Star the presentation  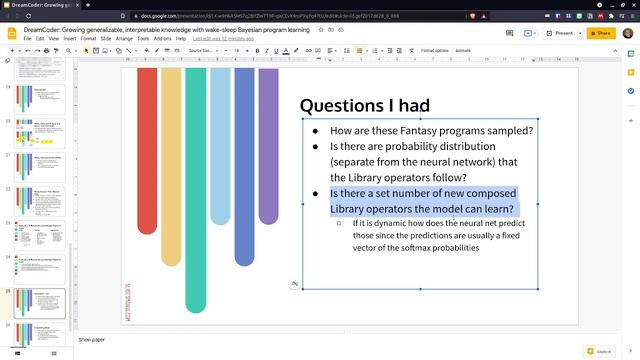coord(321,30)
